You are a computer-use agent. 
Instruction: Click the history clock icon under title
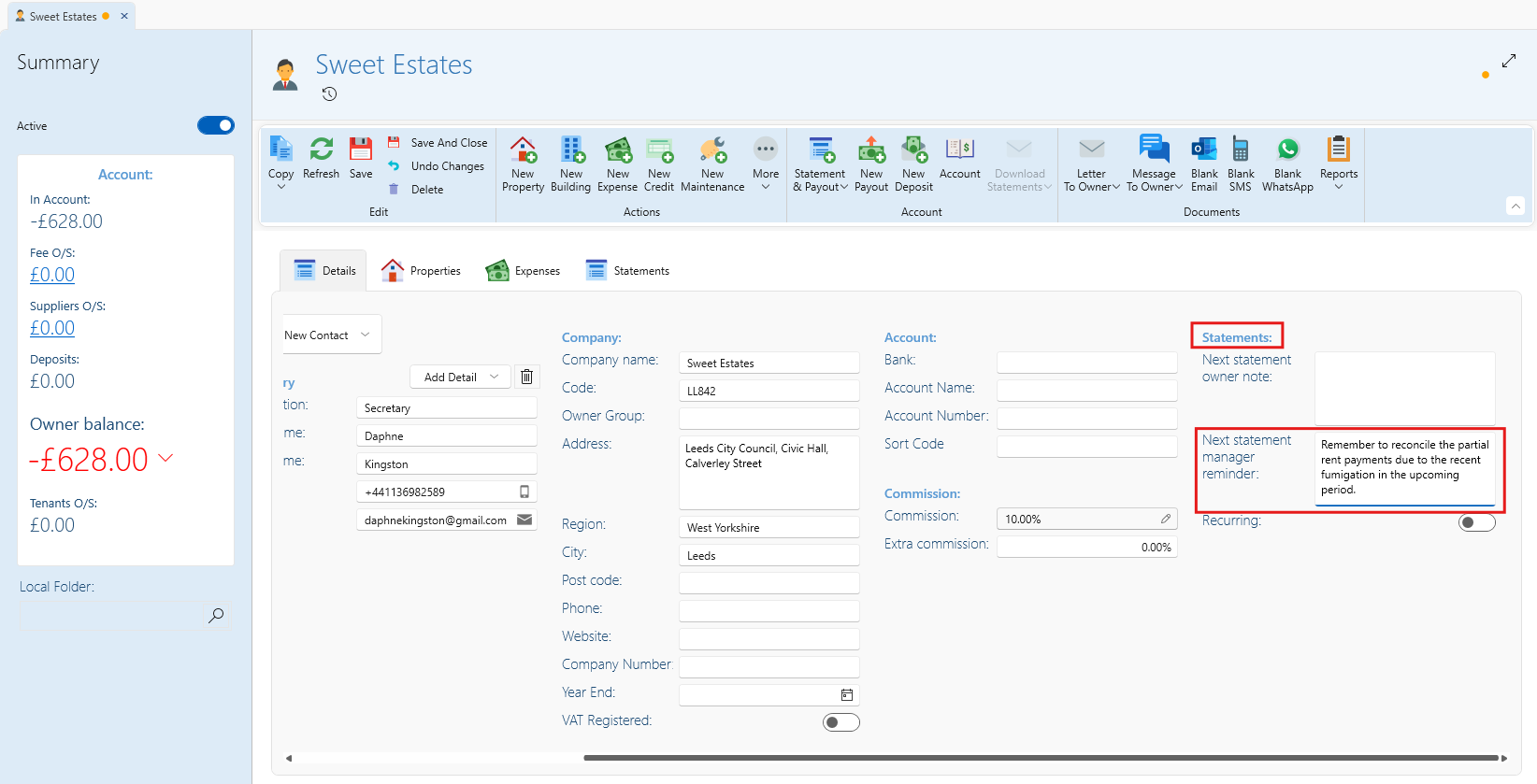point(329,93)
